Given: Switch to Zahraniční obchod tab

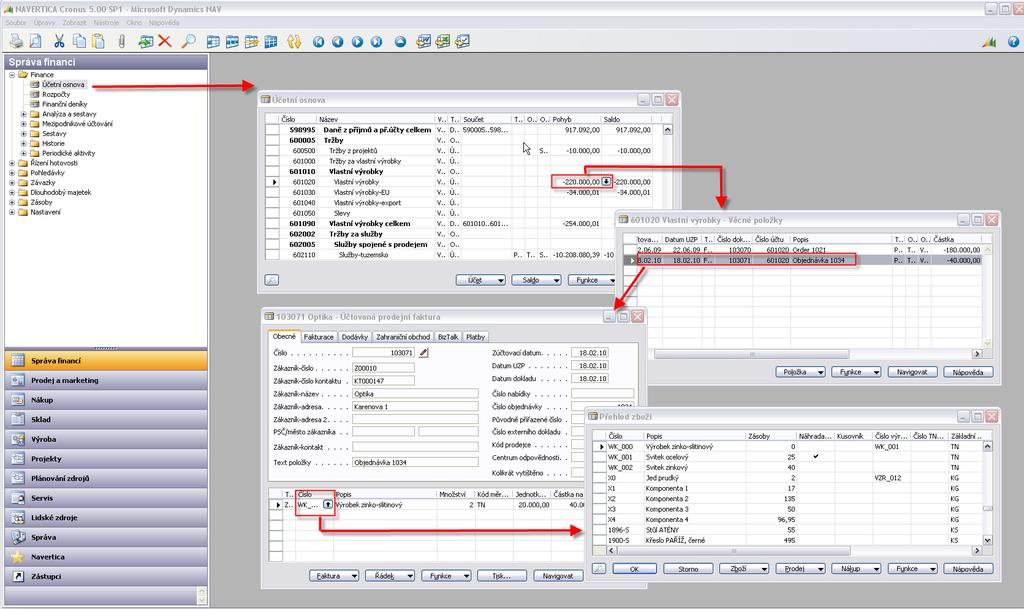Looking at the screenshot, I should (403, 337).
